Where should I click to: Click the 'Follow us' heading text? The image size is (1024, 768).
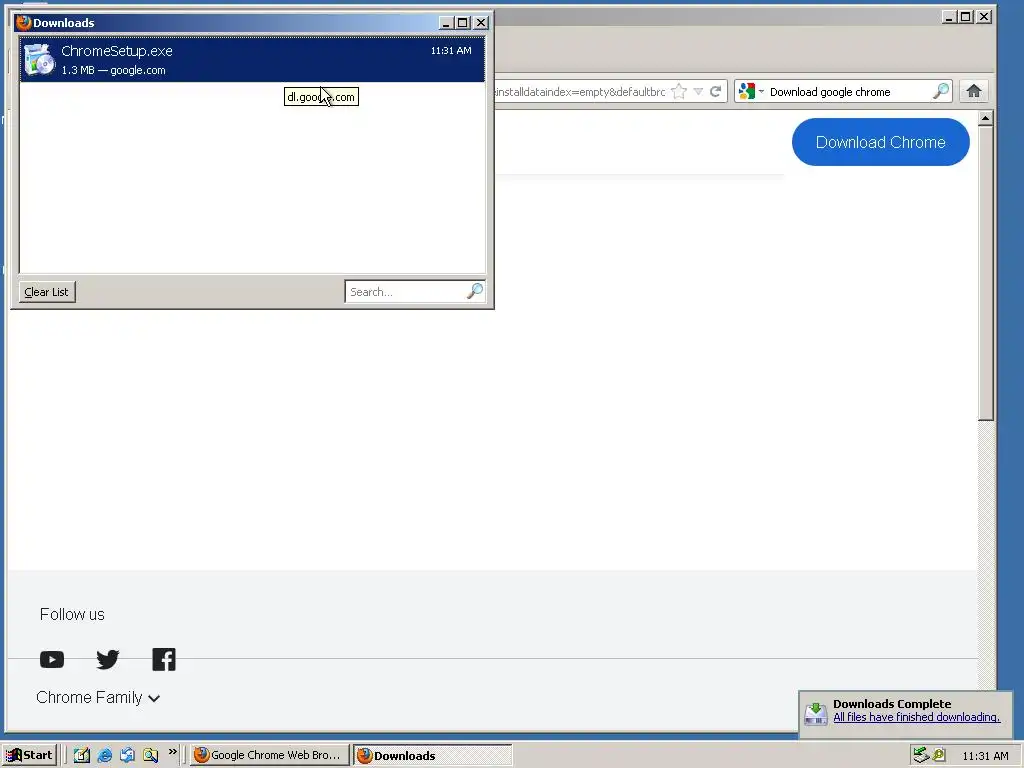click(72, 615)
